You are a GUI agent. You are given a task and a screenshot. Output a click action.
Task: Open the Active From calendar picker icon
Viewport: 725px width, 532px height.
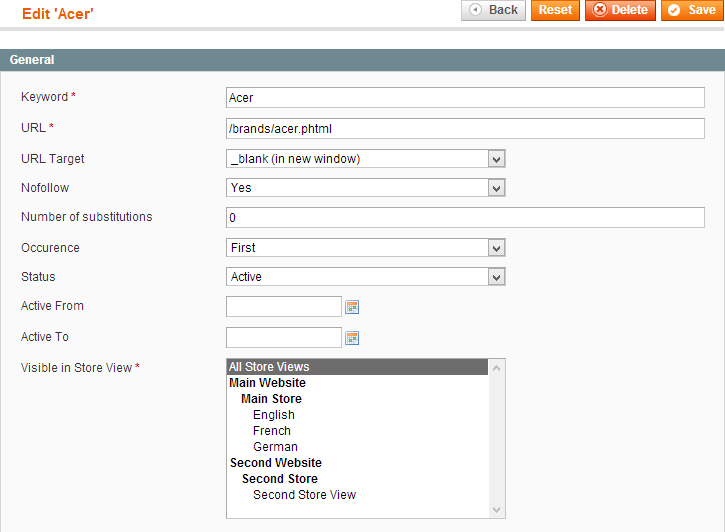coord(352,307)
